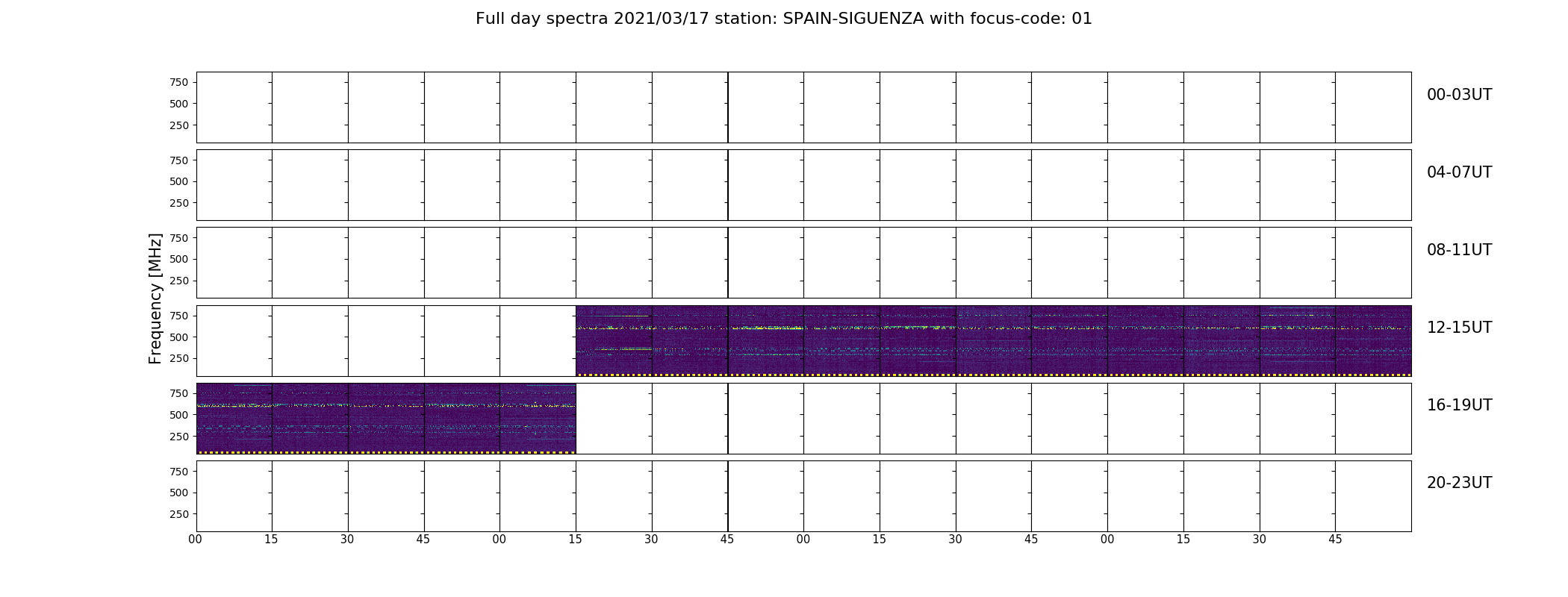Viewport: 1568px width, 597px height.
Task: Select the '20-23UT' row label
Action: coord(1459,483)
